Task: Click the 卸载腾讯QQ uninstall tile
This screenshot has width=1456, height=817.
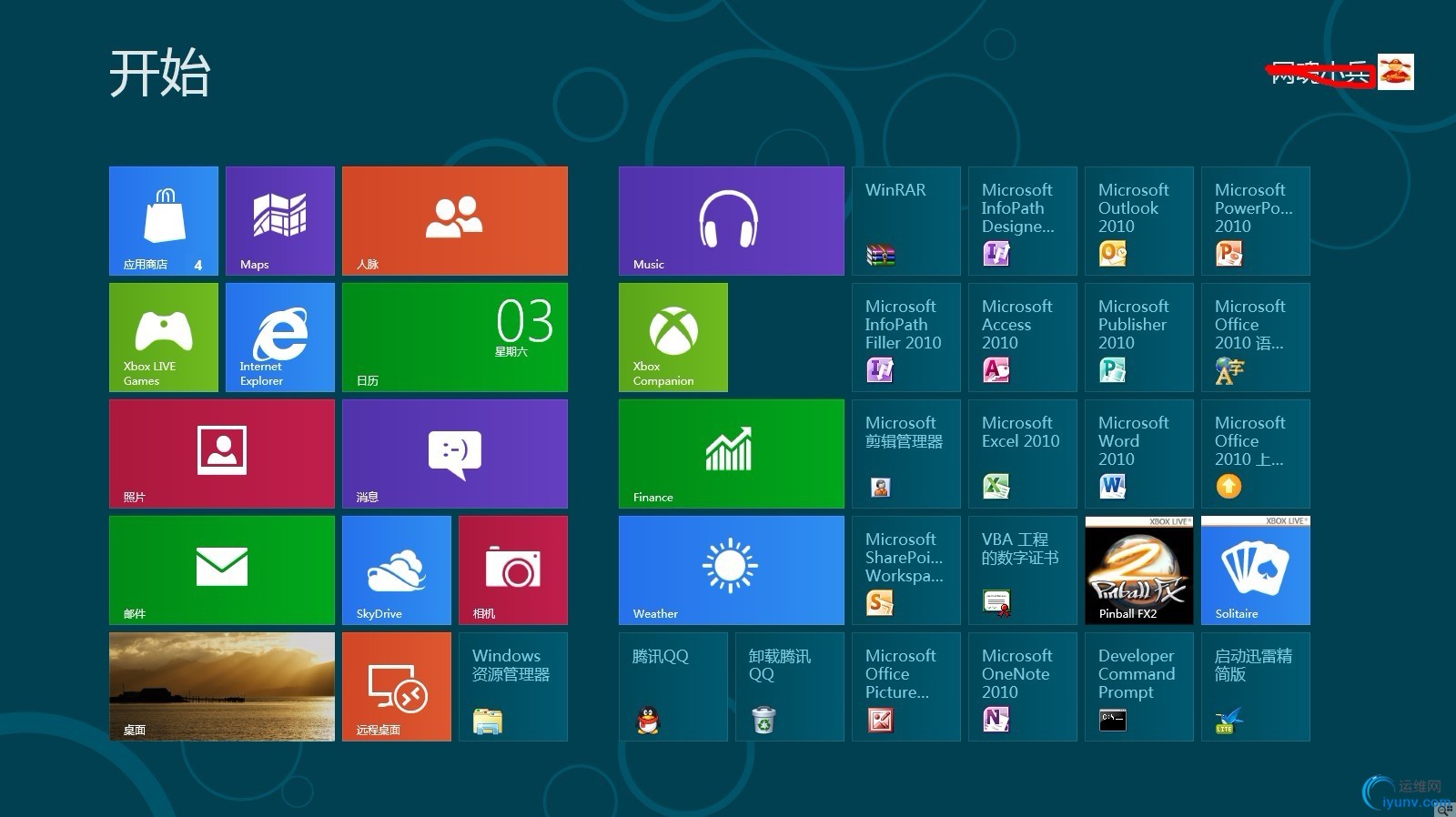Action: point(790,687)
